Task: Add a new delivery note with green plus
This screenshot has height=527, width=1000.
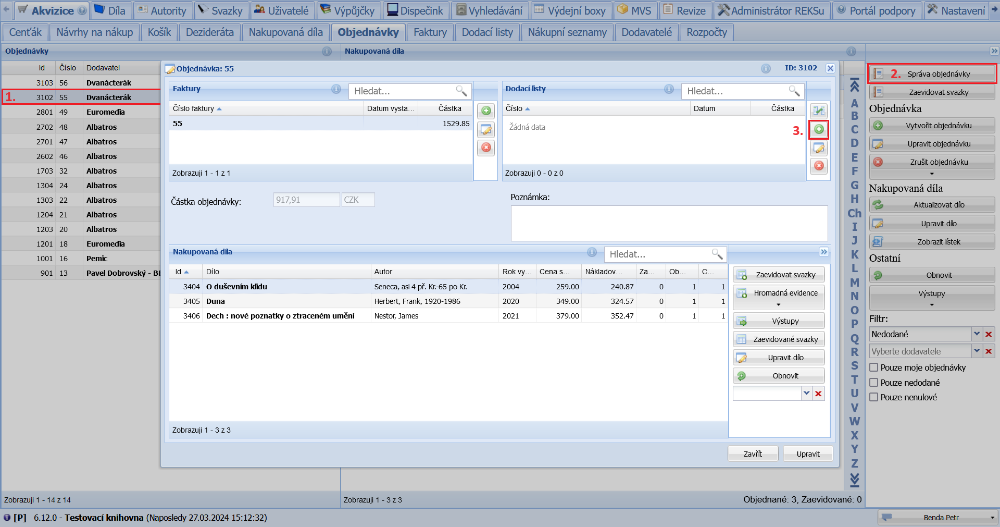Action: click(x=819, y=129)
